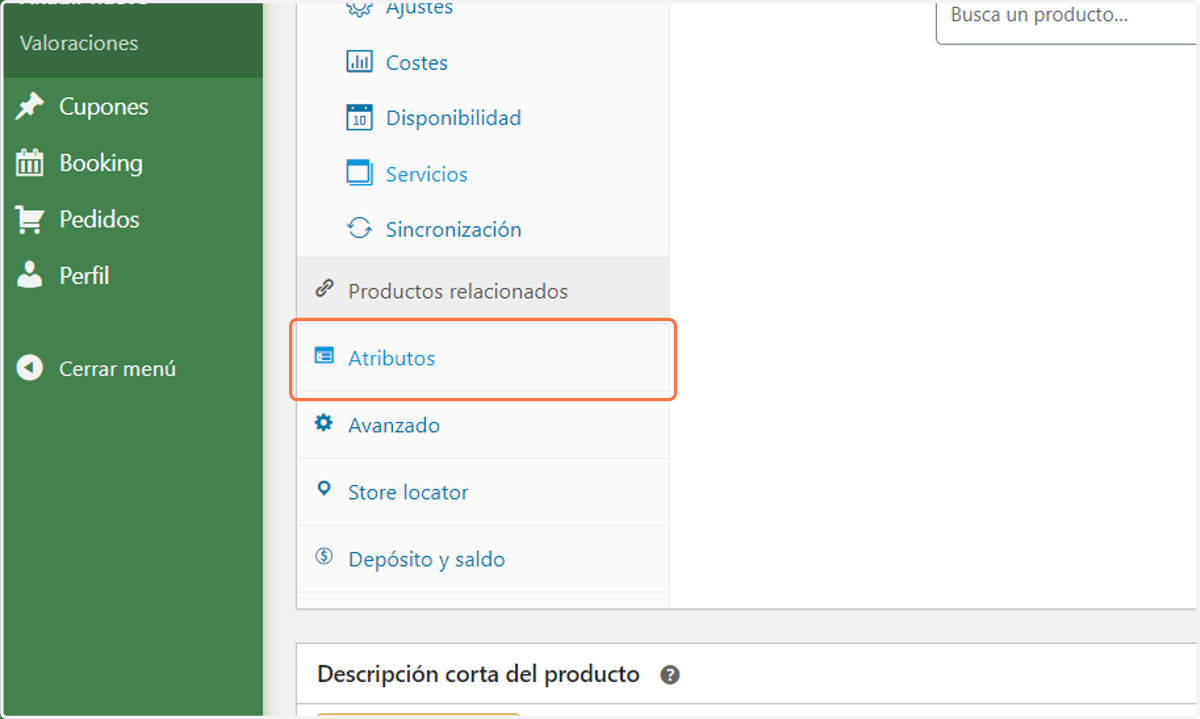Open Valoraciones in the sidebar
The height and width of the screenshot is (719, 1200).
pyautogui.click(x=79, y=43)
